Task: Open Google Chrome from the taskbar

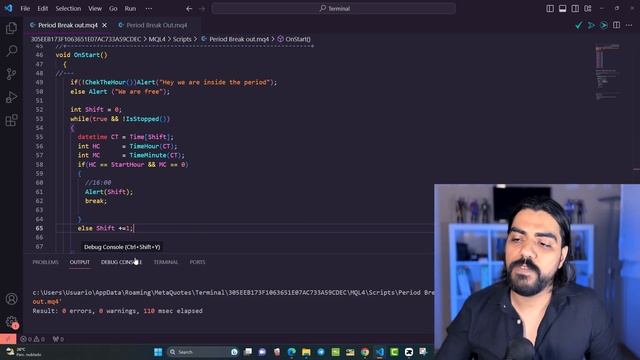Action: (365, 352)
